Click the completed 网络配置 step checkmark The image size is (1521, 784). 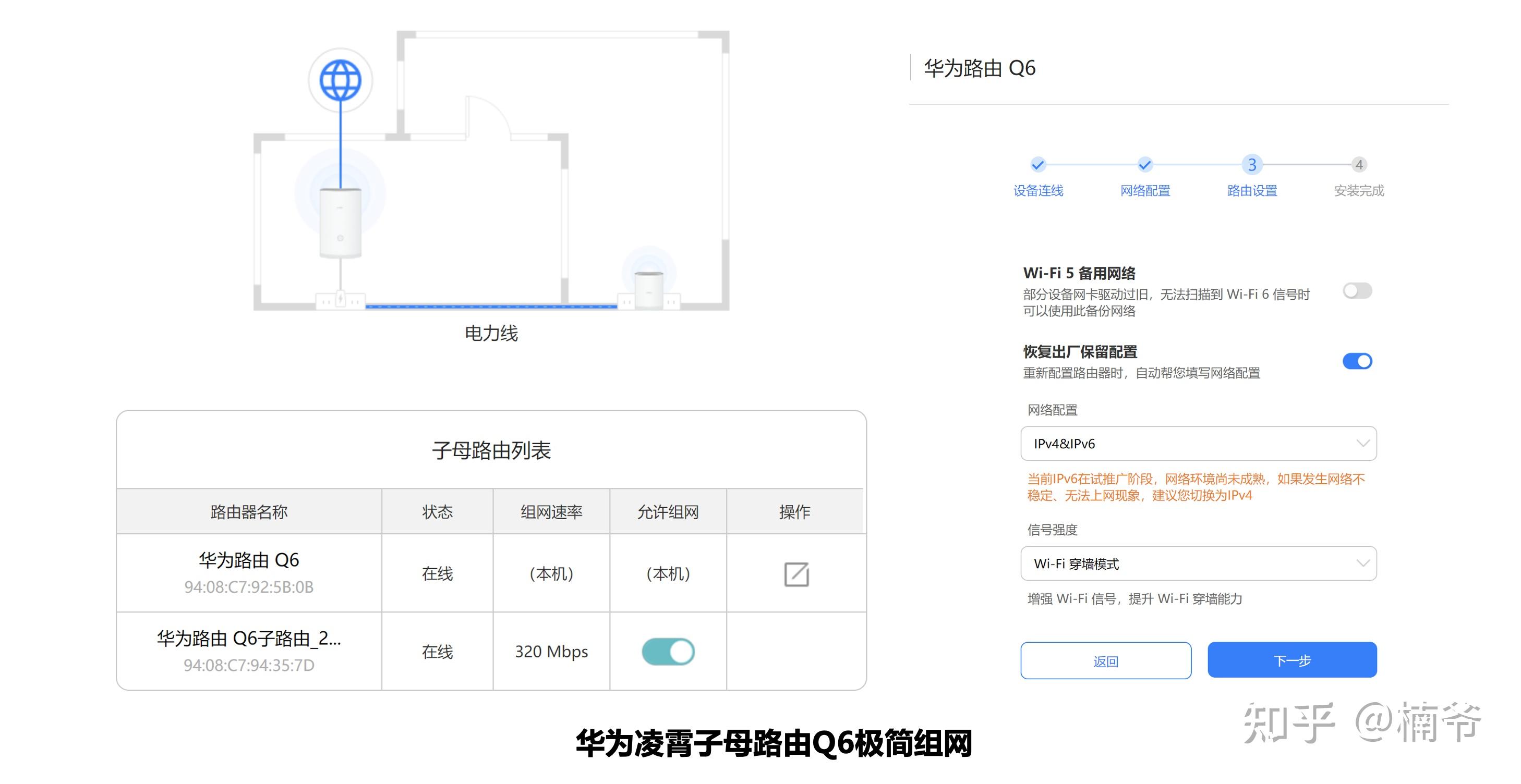tap(1145, 165)
